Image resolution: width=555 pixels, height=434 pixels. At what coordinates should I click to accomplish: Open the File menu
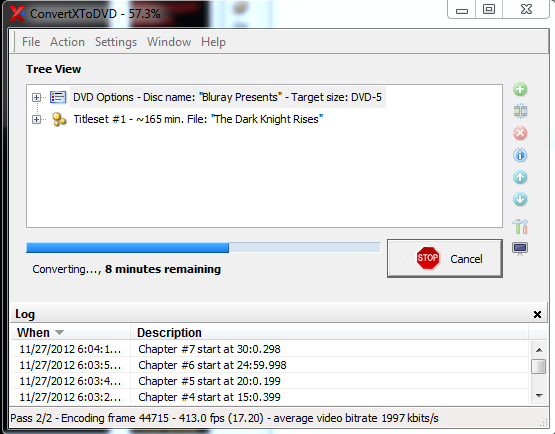pyautogui.click(x=31, y=42)
